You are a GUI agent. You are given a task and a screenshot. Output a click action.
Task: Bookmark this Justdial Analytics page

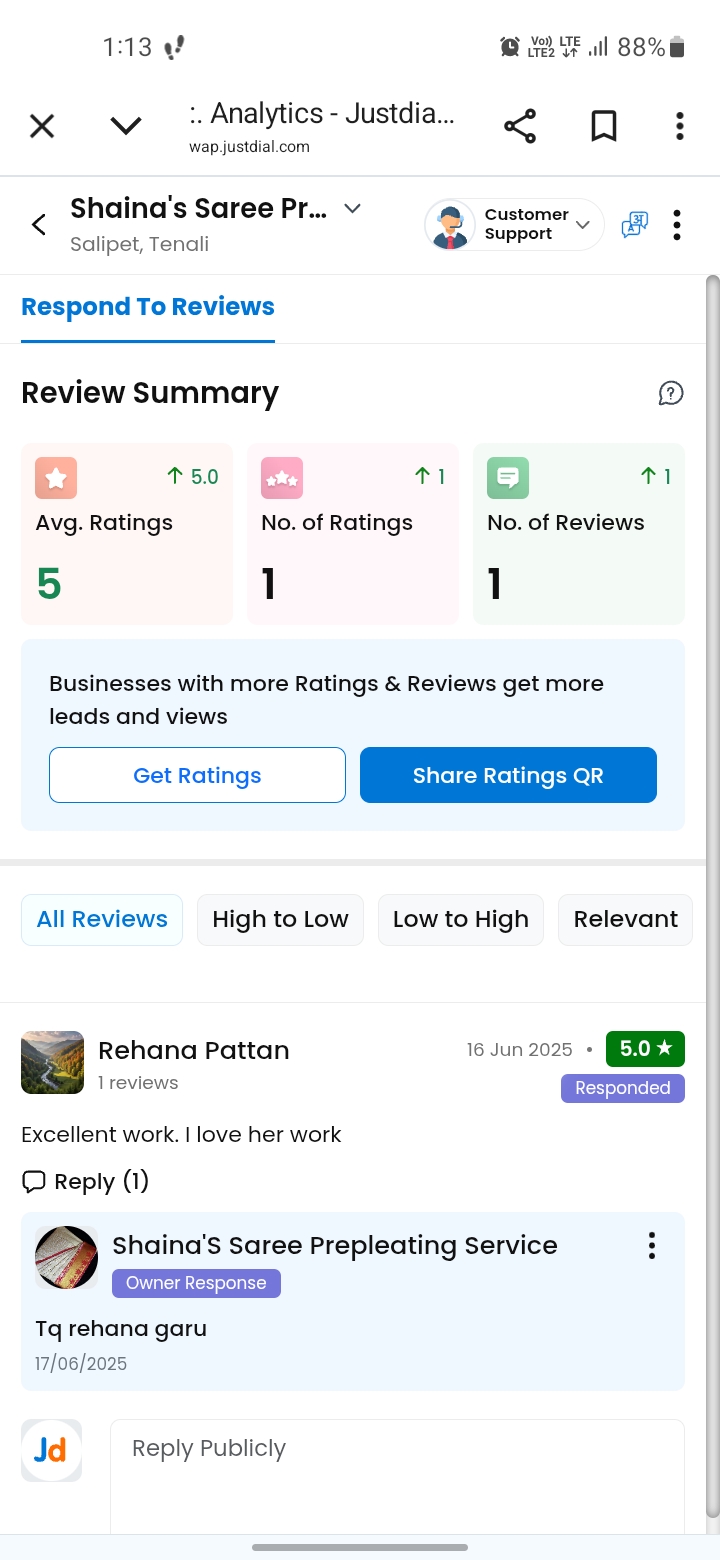click(604, 126)
